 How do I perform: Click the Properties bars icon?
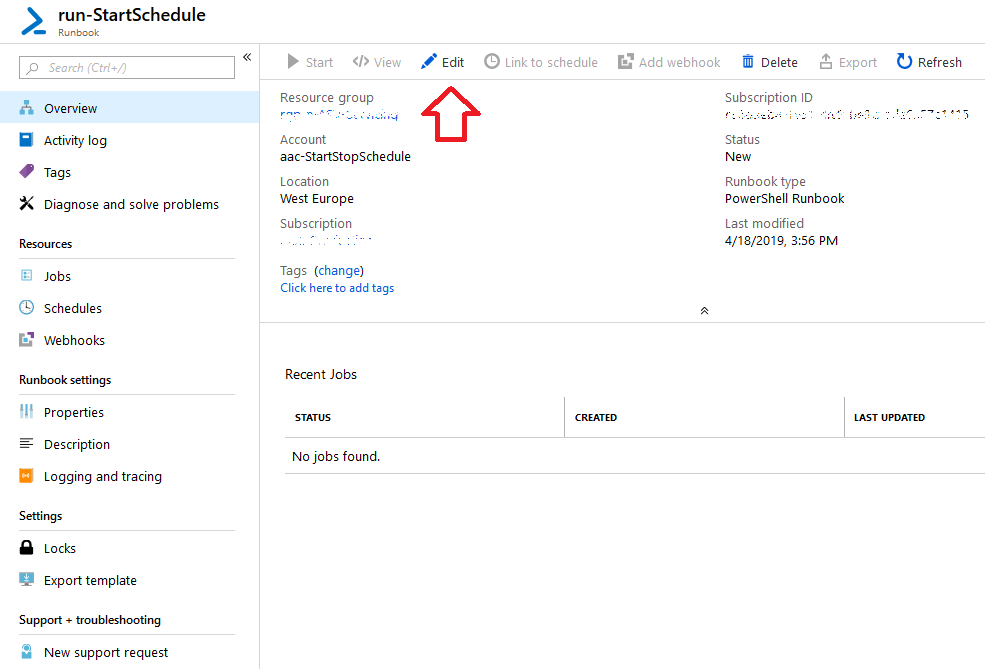26,412
